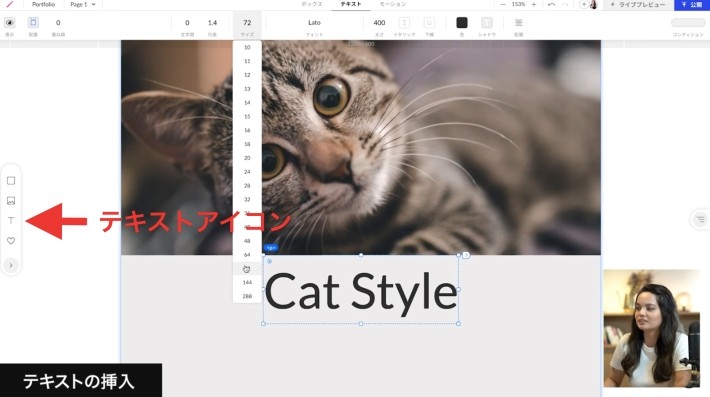Toggle the eye visibility icon
The image size is (710, 397).
point(10,23)
